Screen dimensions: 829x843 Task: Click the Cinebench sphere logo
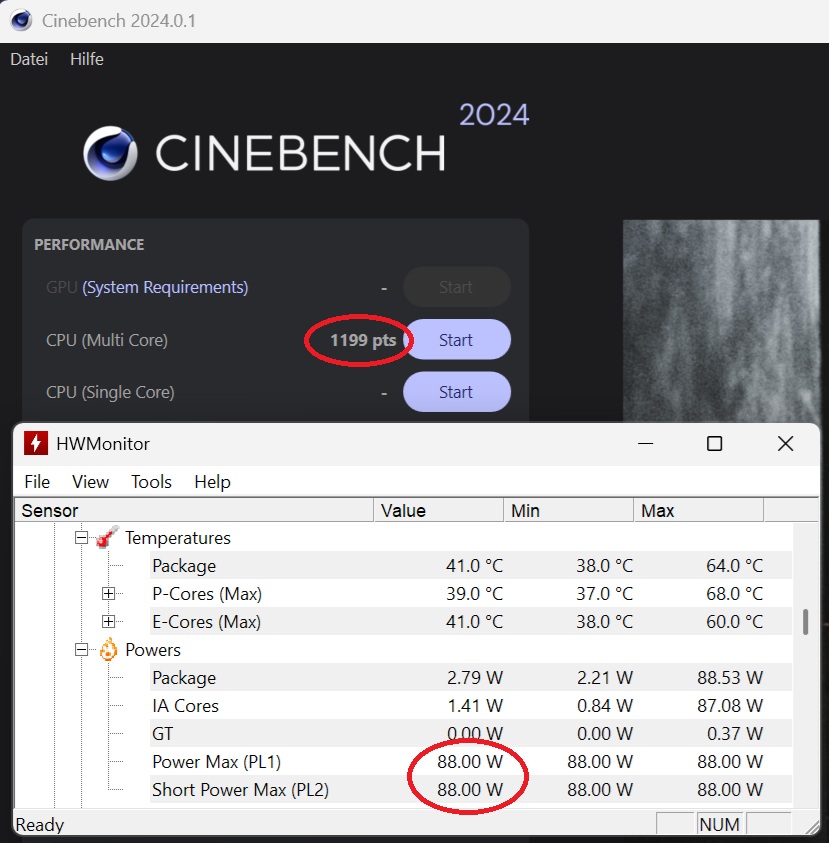(110, 153)
